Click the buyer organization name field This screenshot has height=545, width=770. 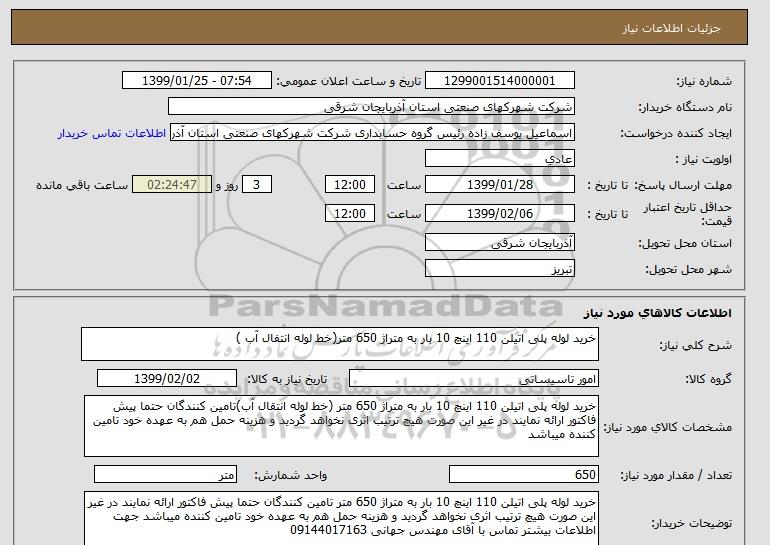[x=371, y=107]
